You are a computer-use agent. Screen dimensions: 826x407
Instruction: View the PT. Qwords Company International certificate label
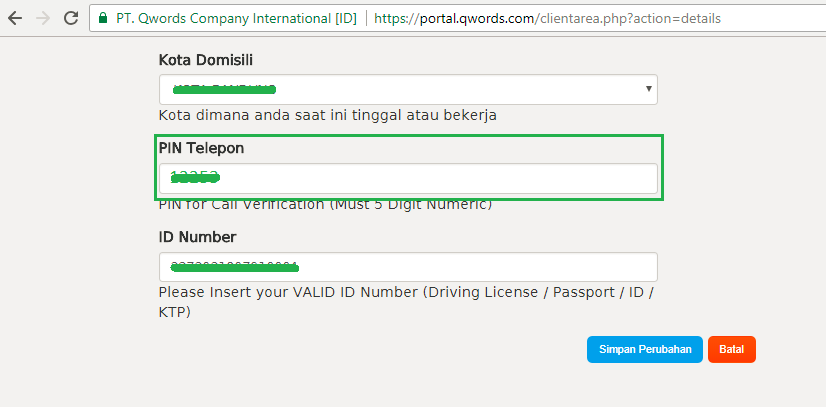tap(236, 18)
